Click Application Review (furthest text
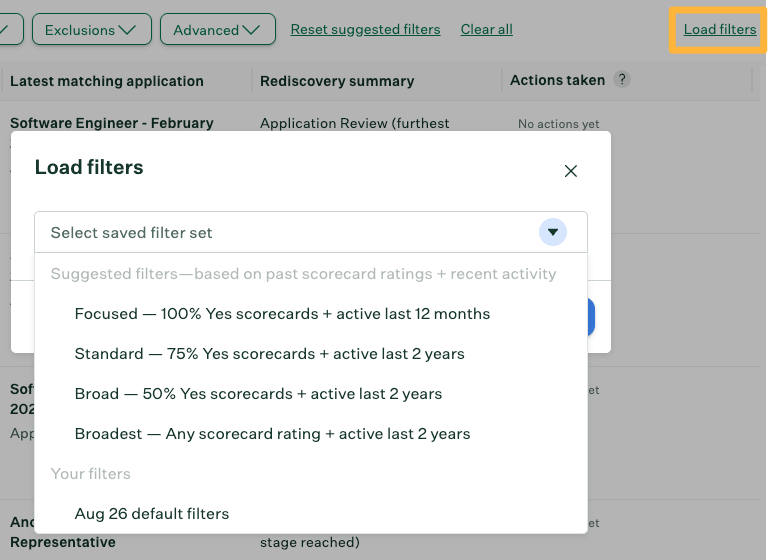The image size is (768, 560). coord(354,123)
